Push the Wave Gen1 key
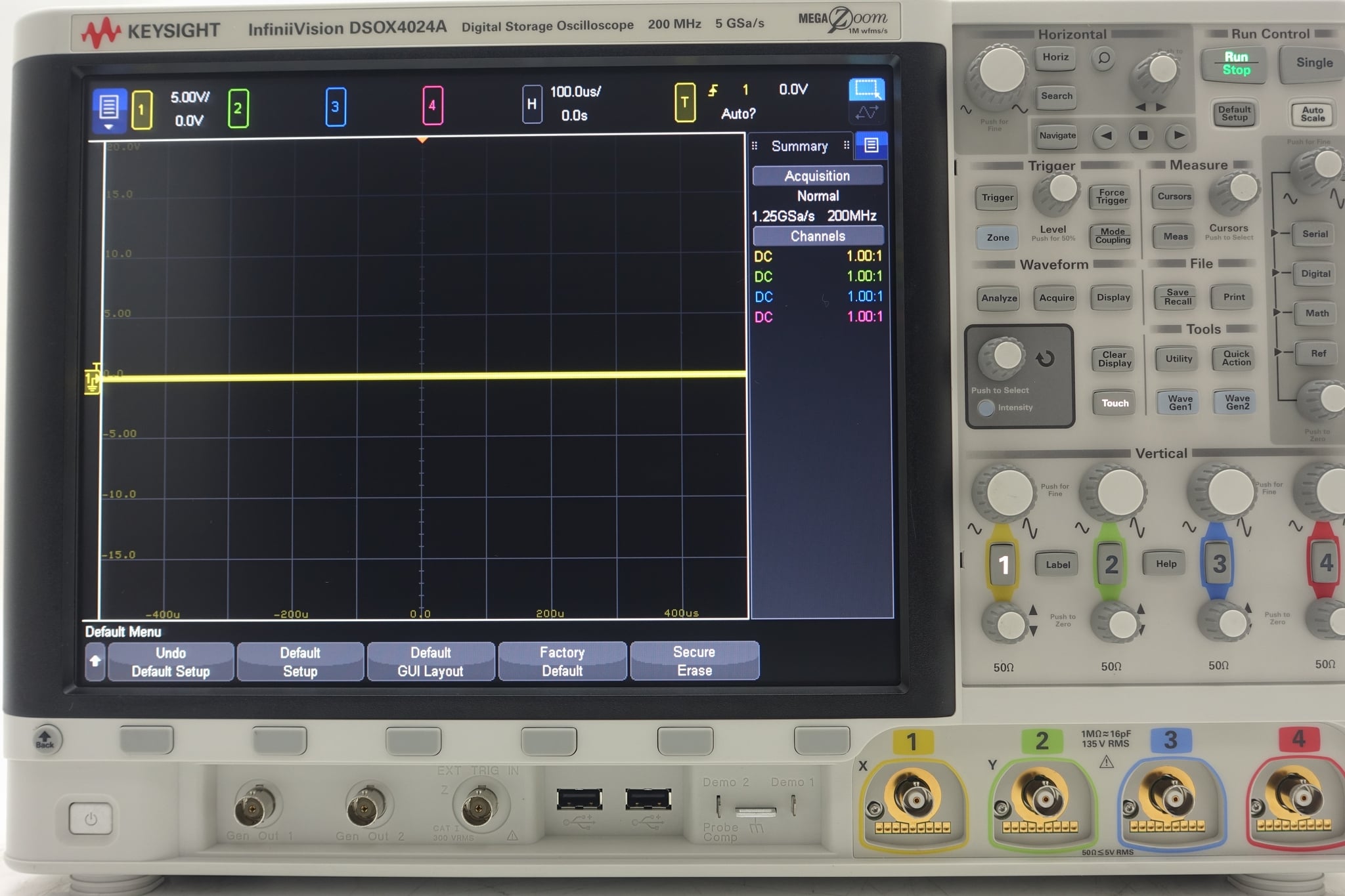This screenshot has height=896, width=1345. coord(1180,402)
